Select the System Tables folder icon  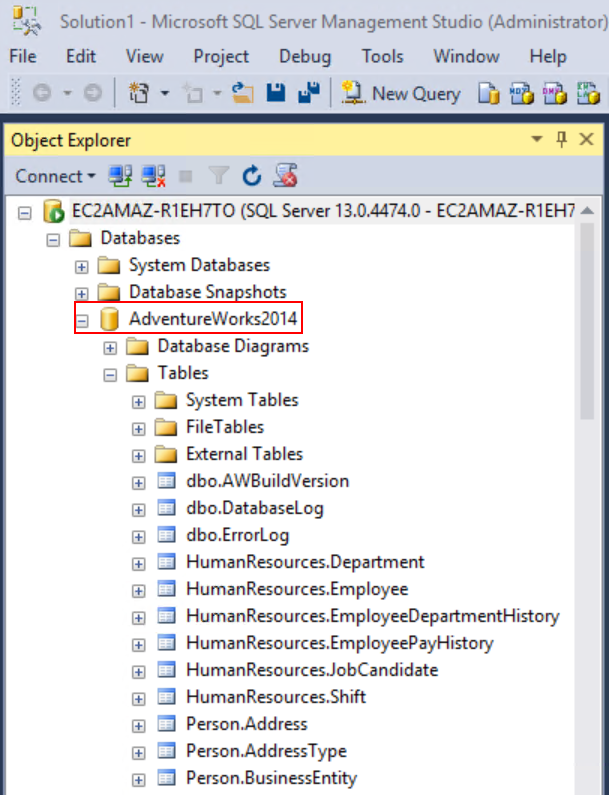click(166, 400)
